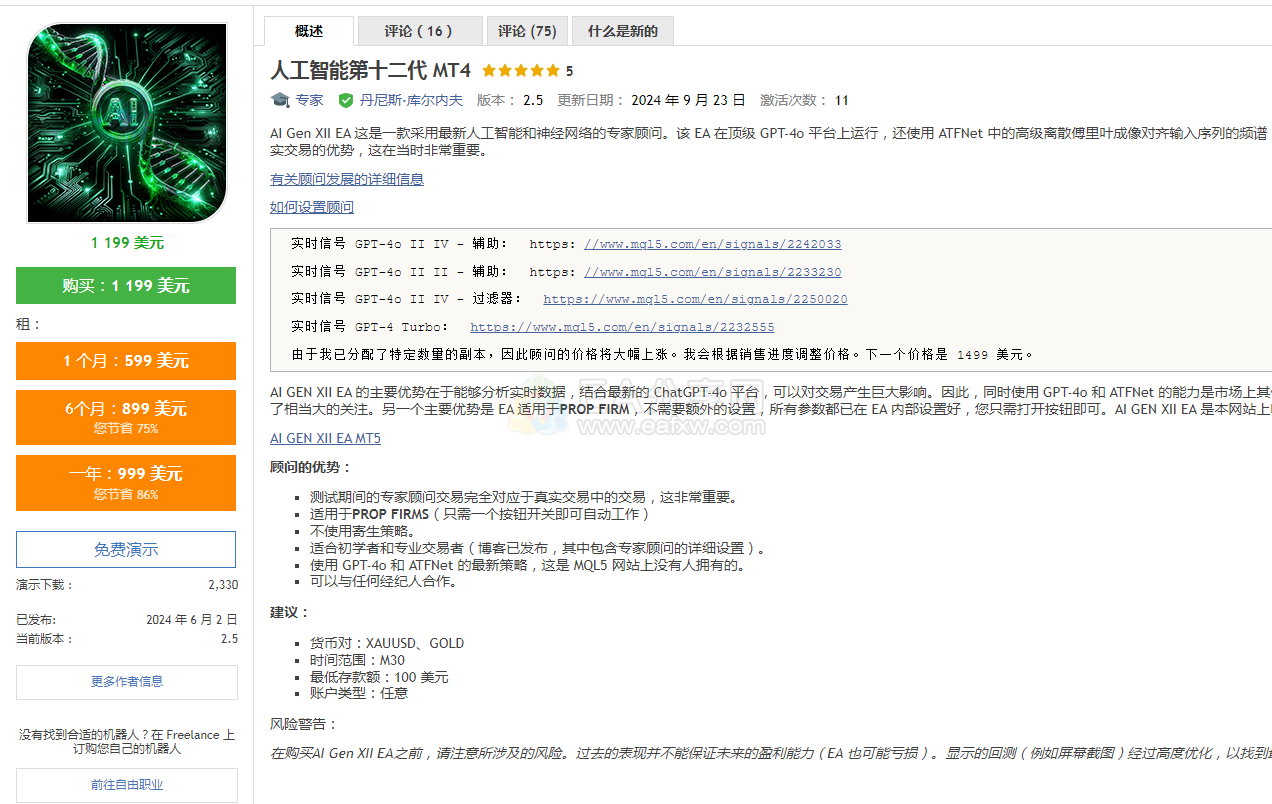1272x804 pixels.
Task: Open the 什么是新的 tab
Action: (622, 31)
